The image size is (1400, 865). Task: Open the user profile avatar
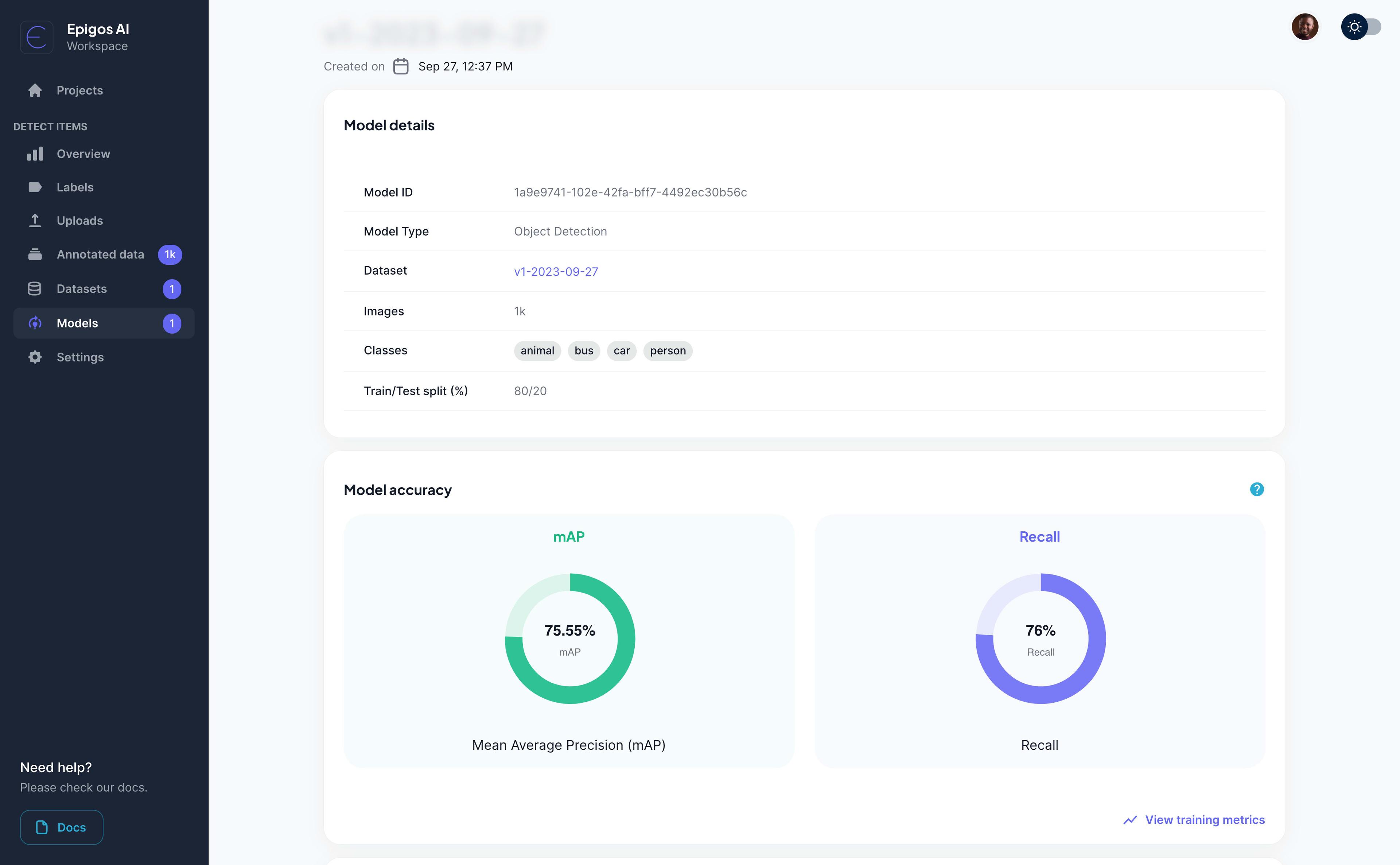coord(1304,27)
